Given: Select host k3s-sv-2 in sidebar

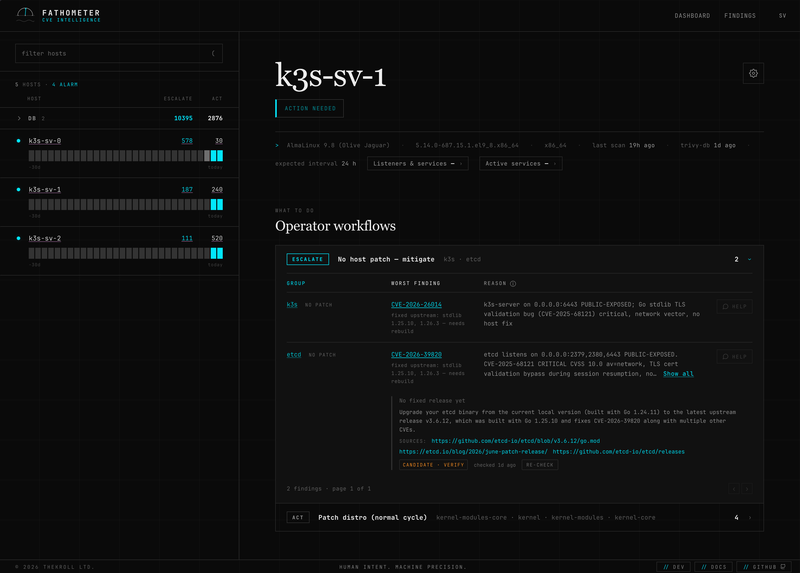Looking at the screenshot, I should coord(44,238).
